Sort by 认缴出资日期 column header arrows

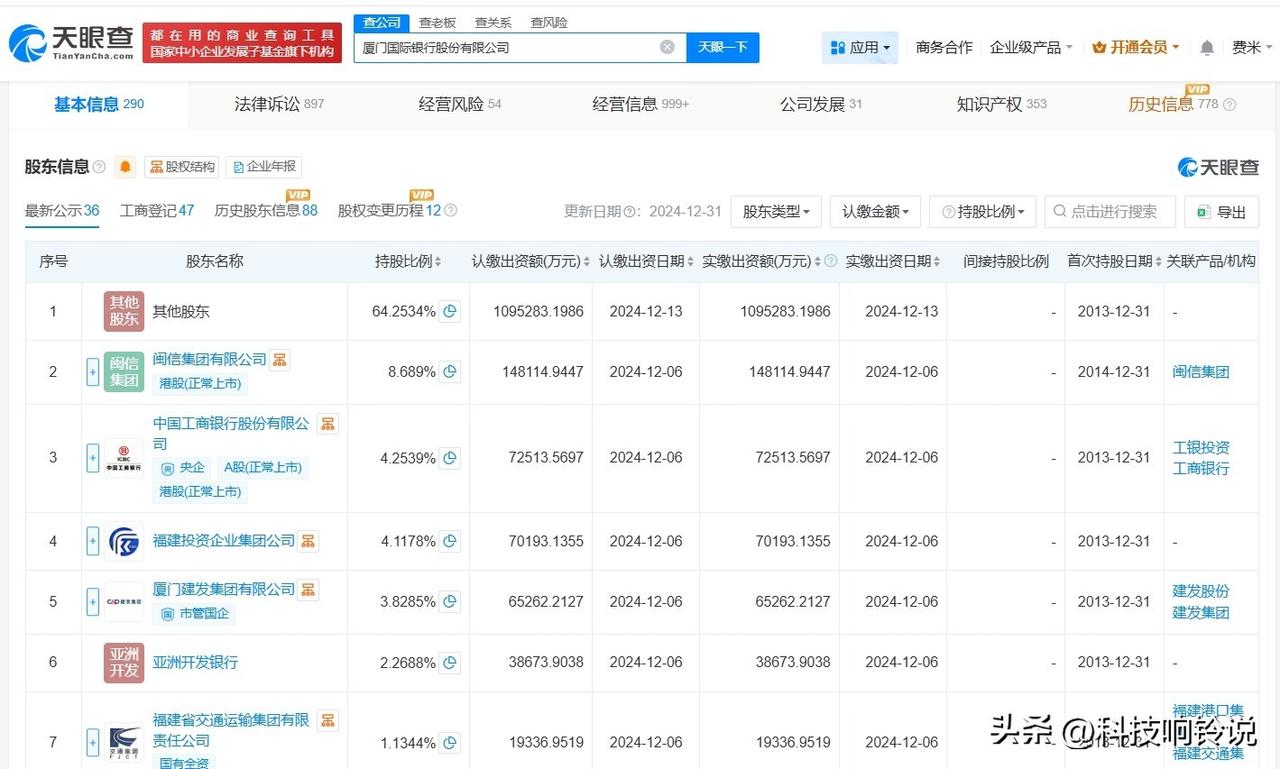point(691,261)
